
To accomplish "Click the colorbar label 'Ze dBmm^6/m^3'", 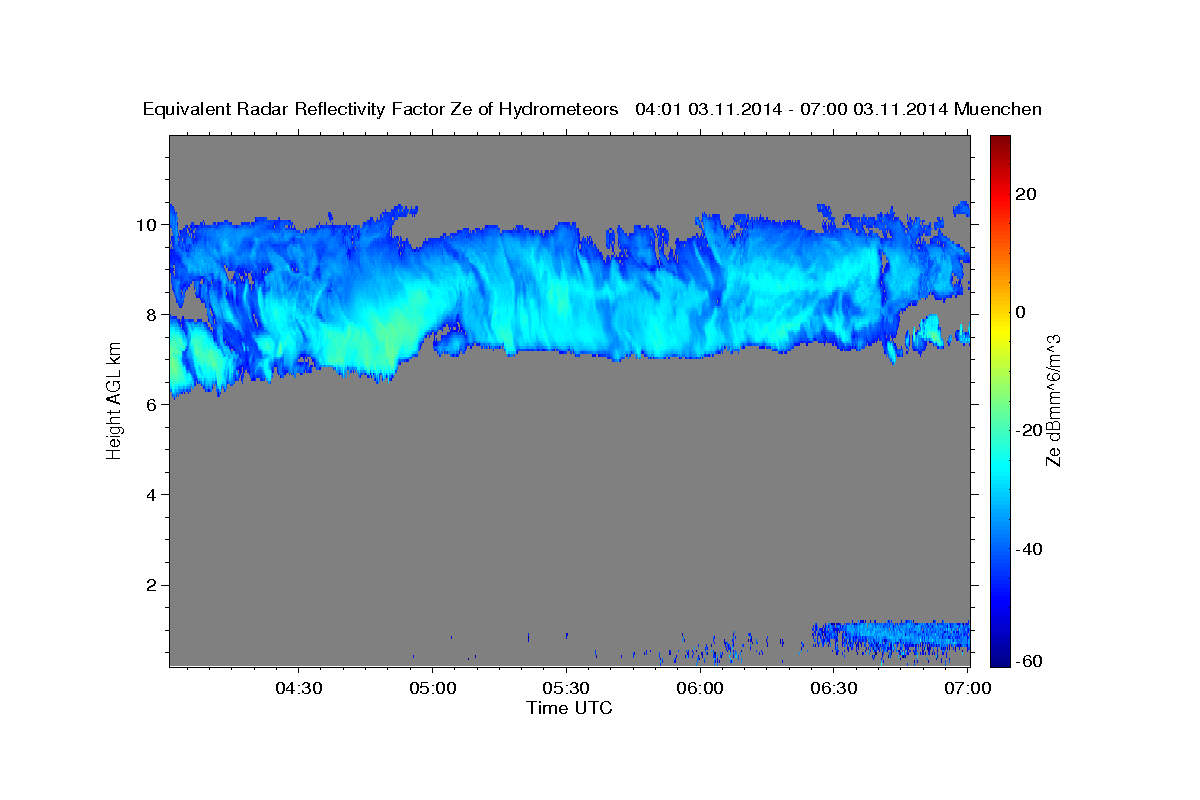I will click(1053, 400).
